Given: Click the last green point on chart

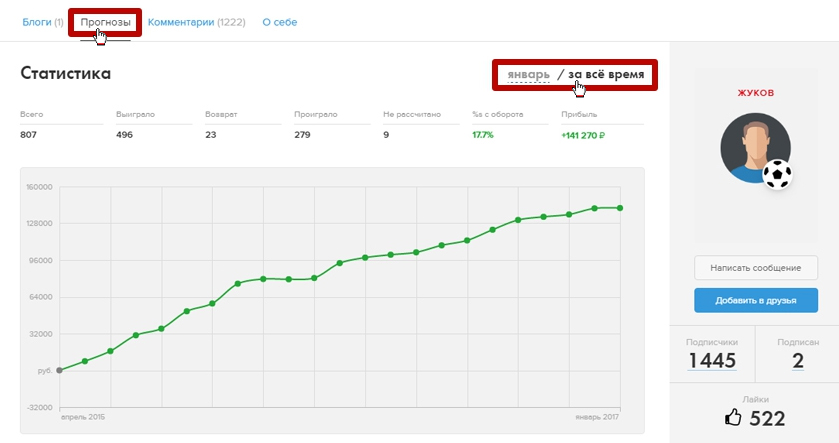Looking at the screenshot, I should point(620,208).
